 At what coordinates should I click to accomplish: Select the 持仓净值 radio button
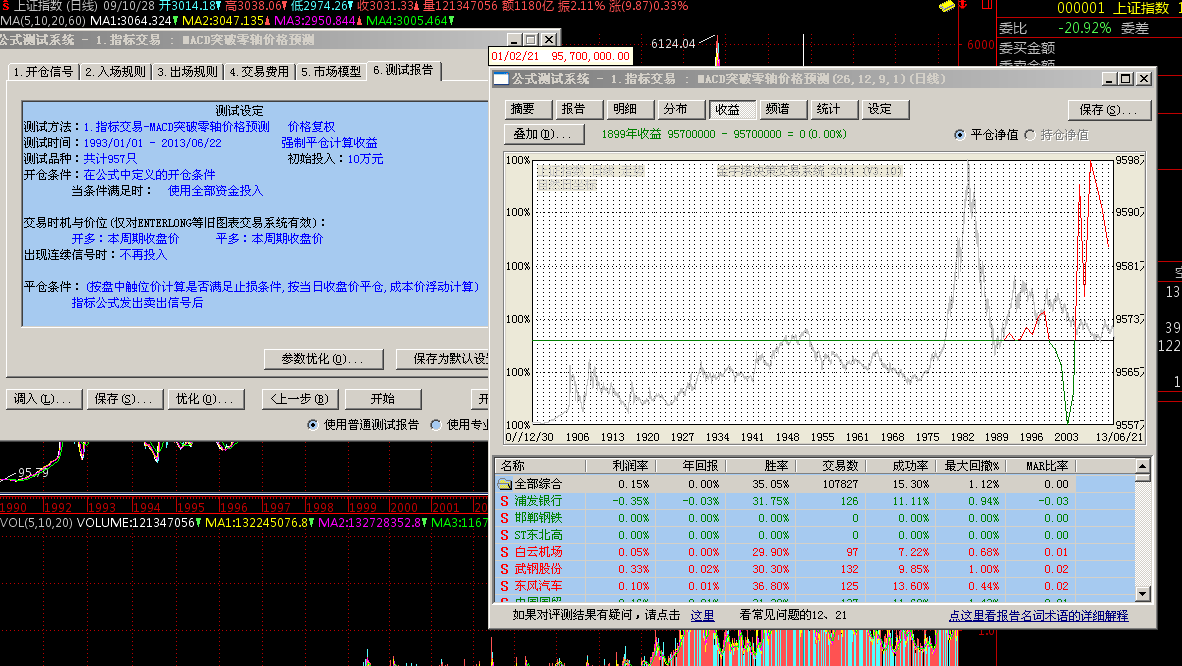coord(1031,134)
